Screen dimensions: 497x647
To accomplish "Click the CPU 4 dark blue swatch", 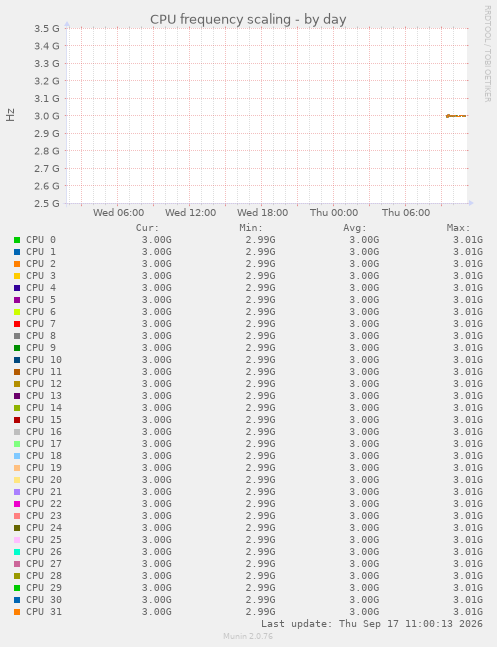I will coord(17,288).
